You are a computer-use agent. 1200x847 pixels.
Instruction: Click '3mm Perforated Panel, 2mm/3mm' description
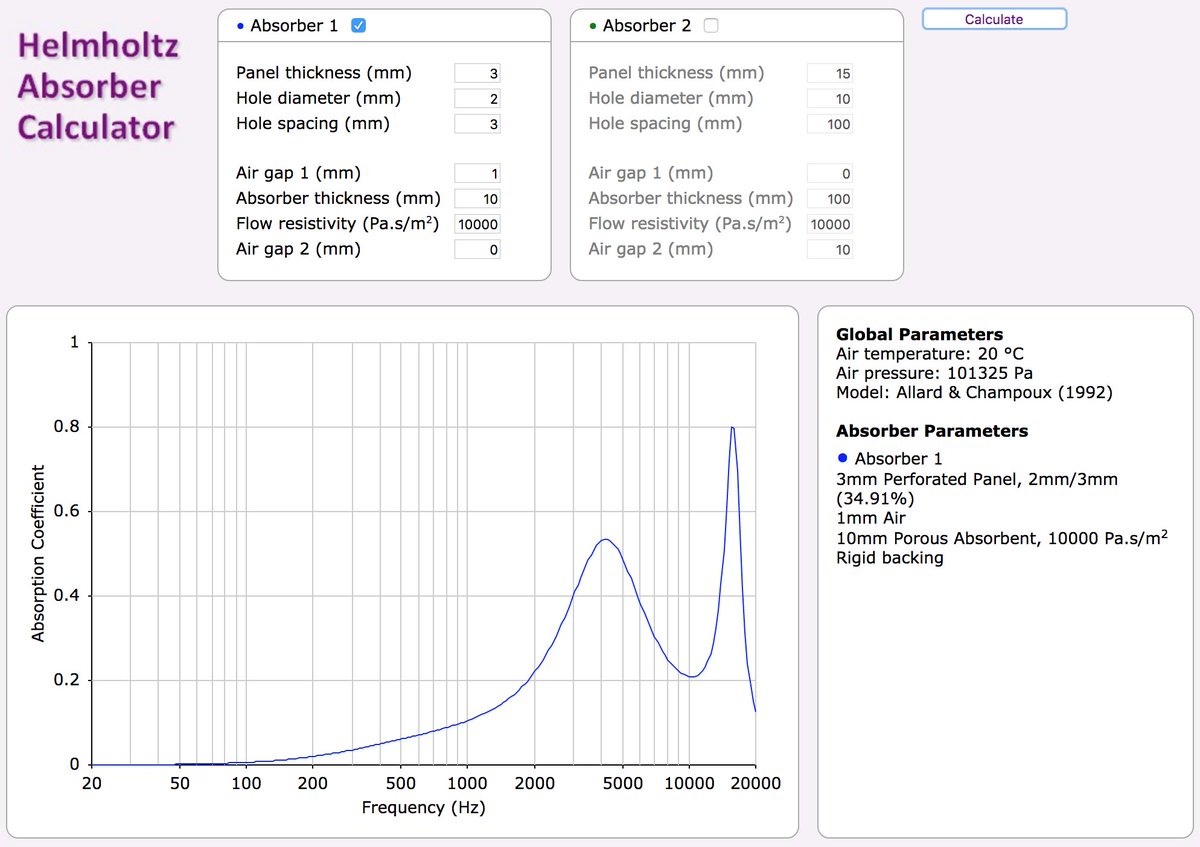[977, 480]
